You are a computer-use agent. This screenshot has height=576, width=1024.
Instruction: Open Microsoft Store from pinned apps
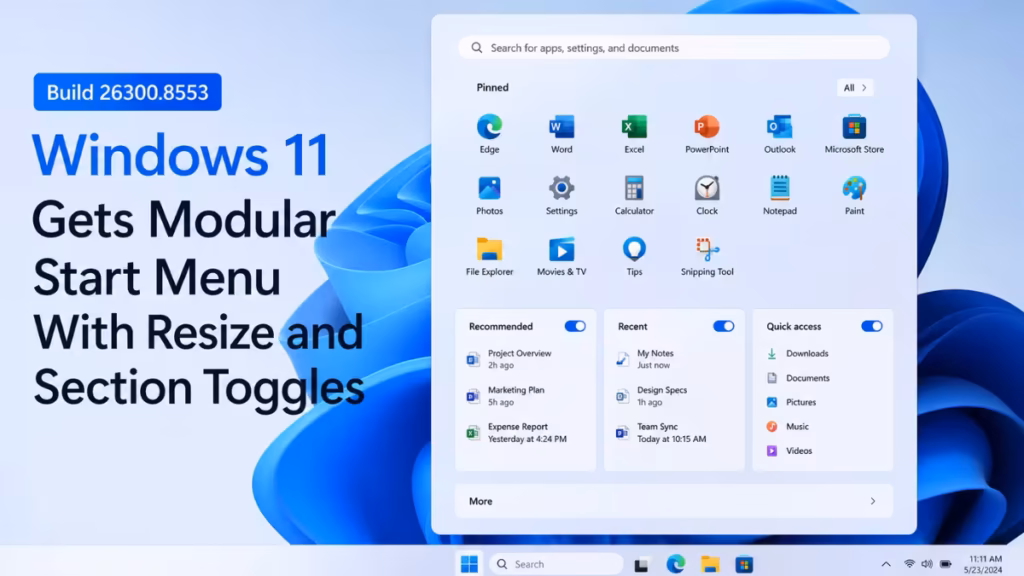854,133
